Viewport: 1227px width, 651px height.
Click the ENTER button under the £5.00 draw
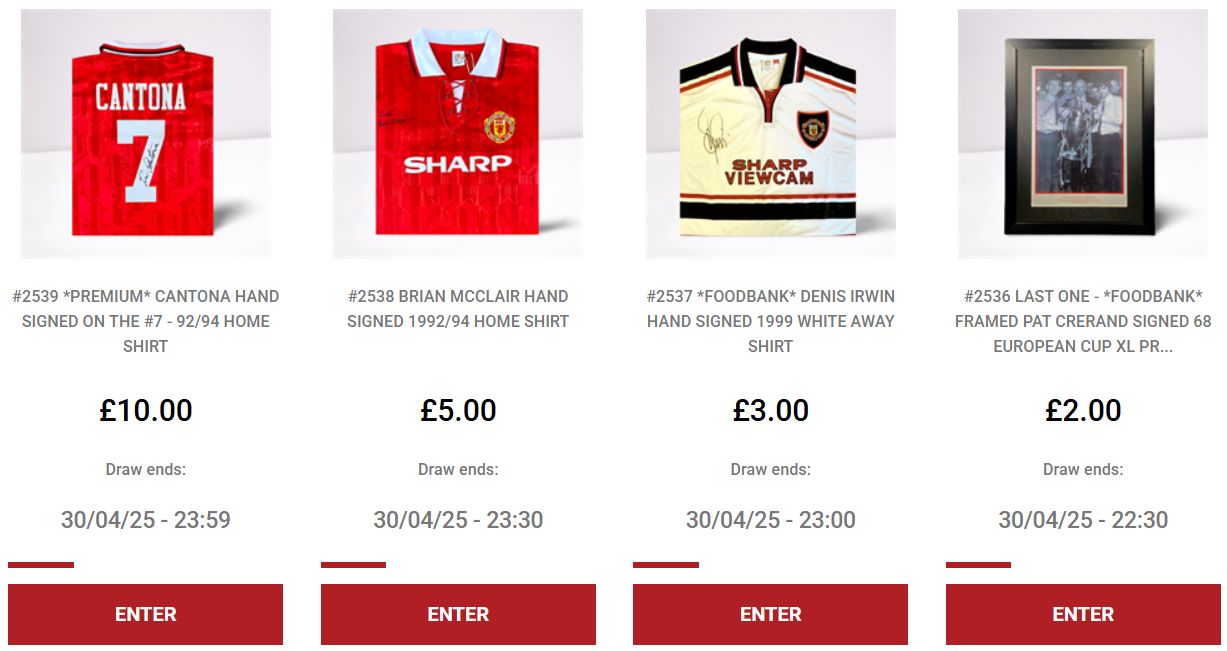(x=458, y=614)
